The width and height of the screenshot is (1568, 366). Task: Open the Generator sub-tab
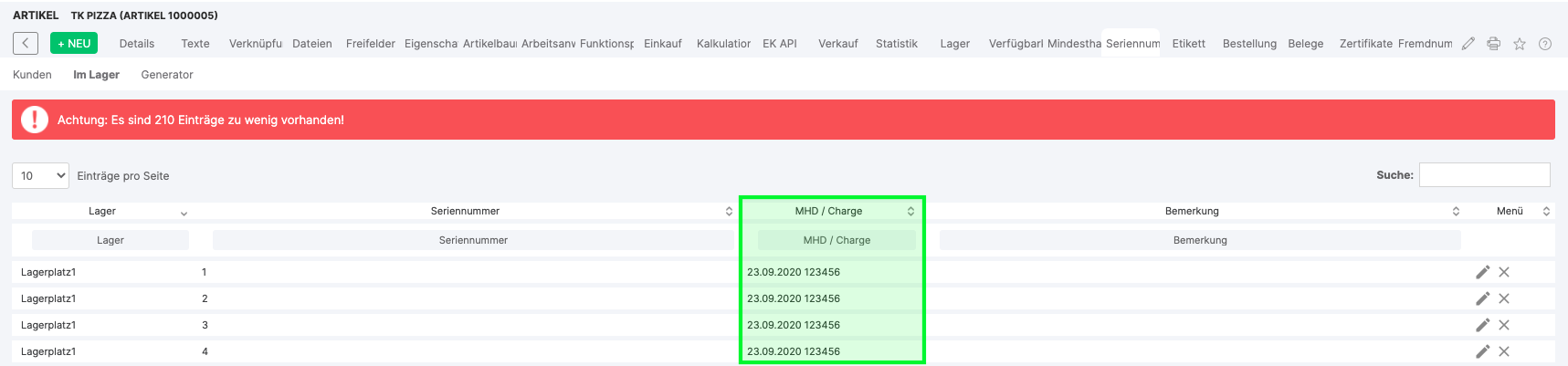167,75
